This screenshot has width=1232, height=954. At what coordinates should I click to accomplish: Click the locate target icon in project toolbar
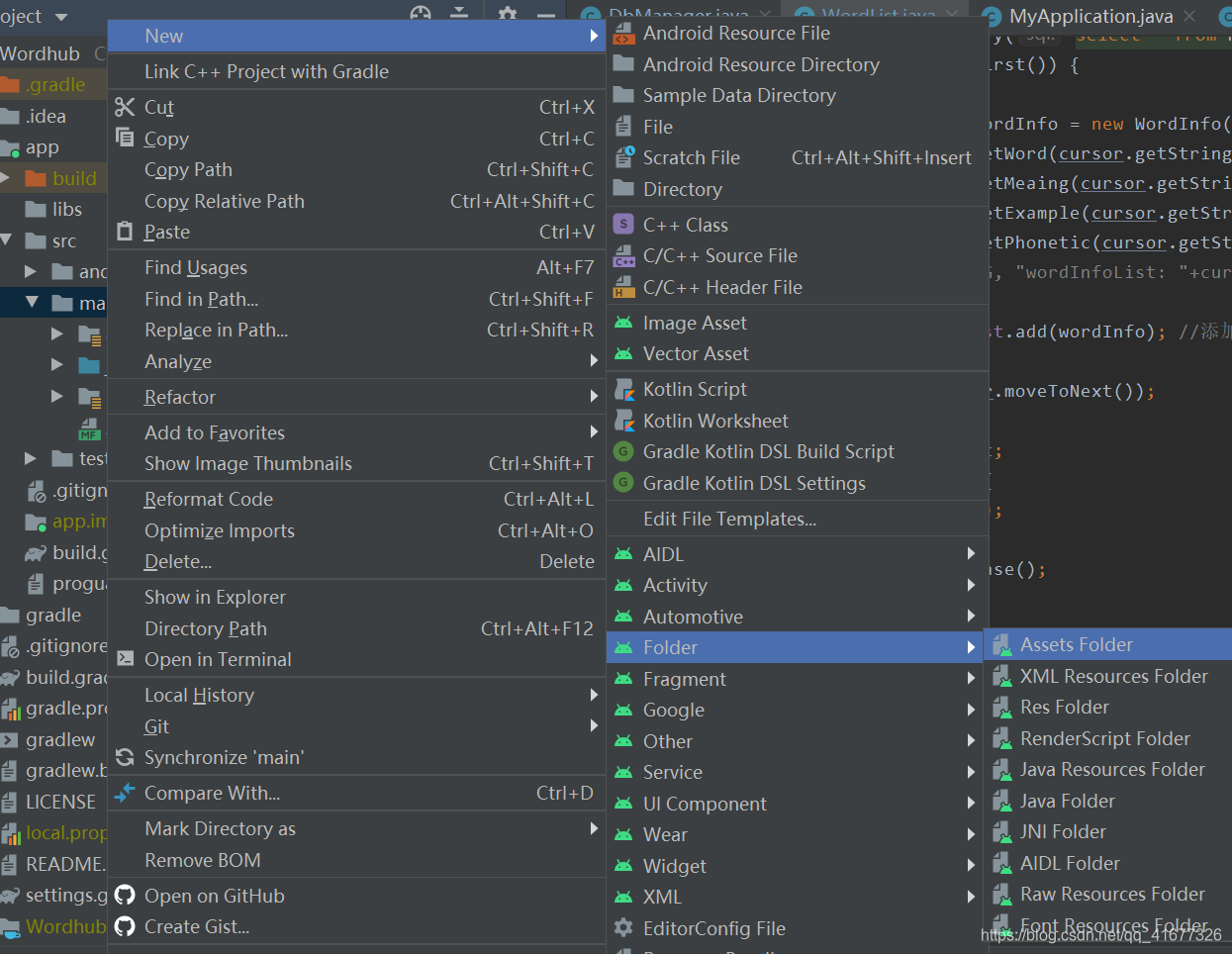[421, 15]
